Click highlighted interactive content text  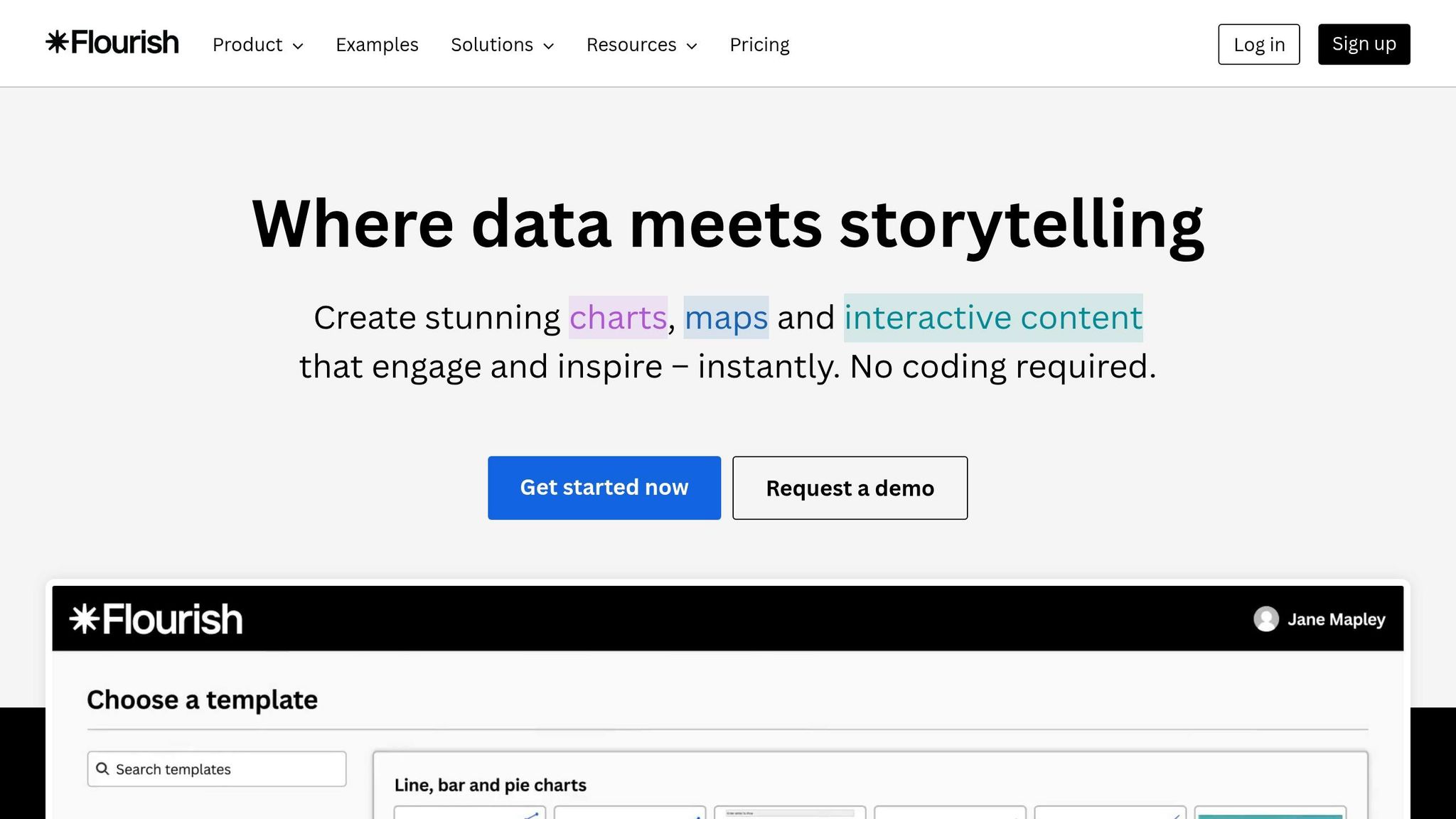992,317
